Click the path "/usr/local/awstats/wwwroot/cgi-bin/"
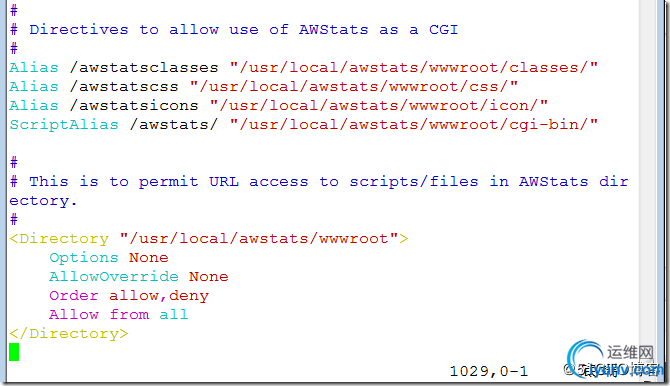 tap(414, 125)
